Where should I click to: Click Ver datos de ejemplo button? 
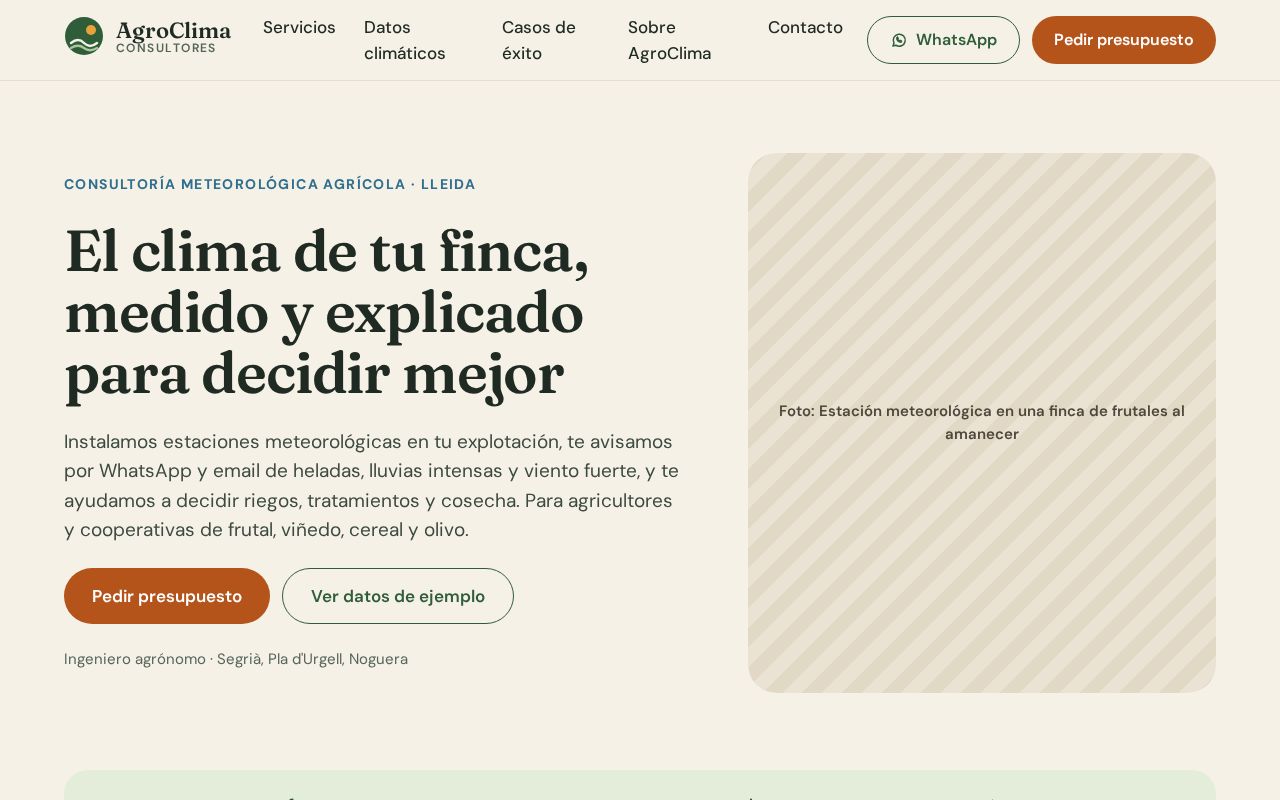click(398, 596)
